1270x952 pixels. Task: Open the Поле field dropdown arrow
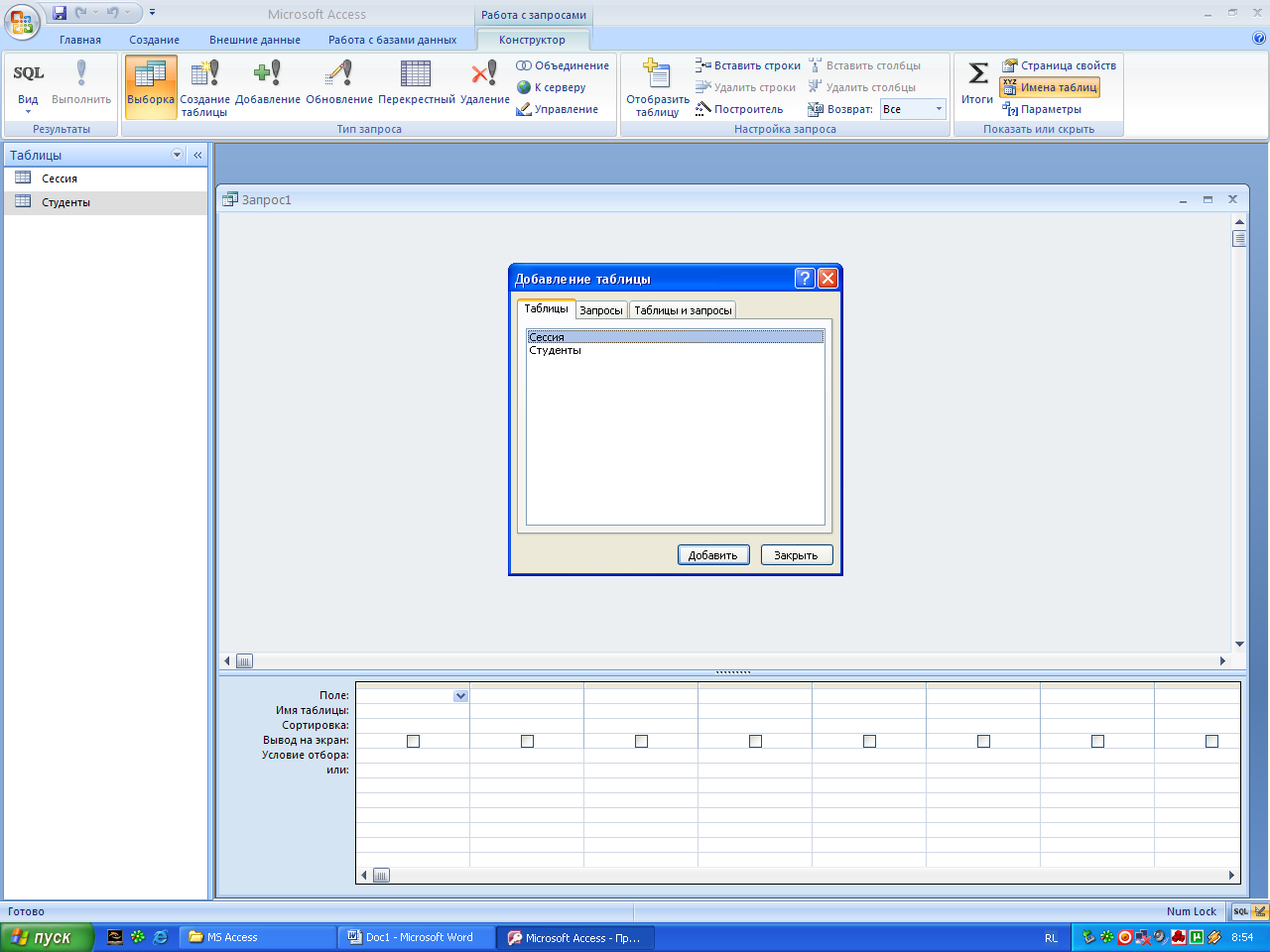(x=460, y=696)
